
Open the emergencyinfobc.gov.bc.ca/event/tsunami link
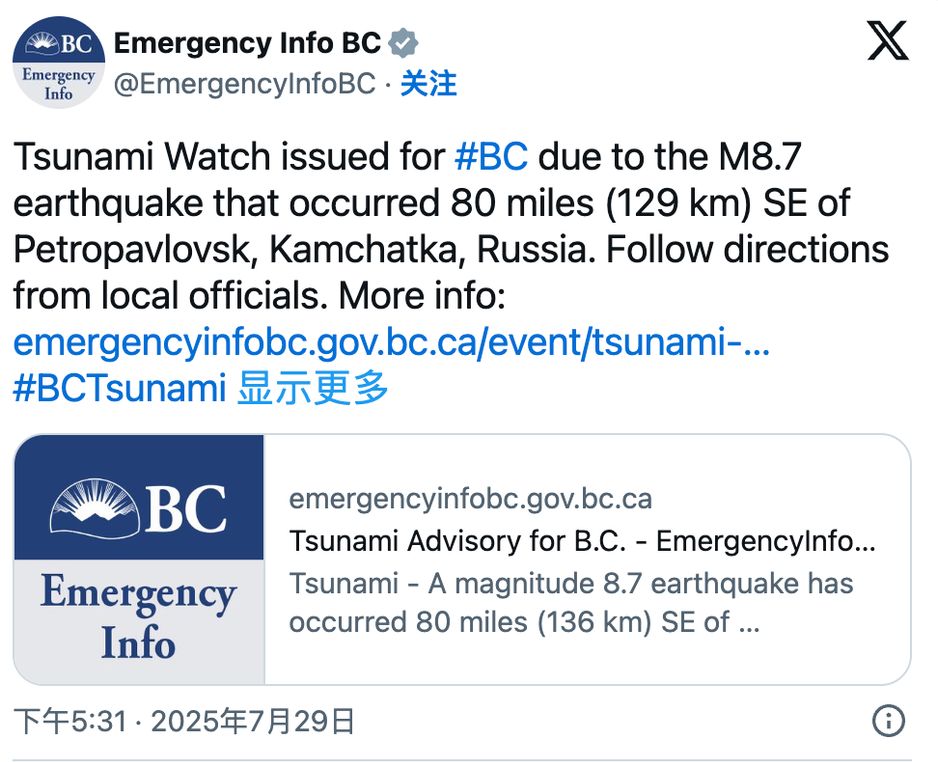[391, 342]
